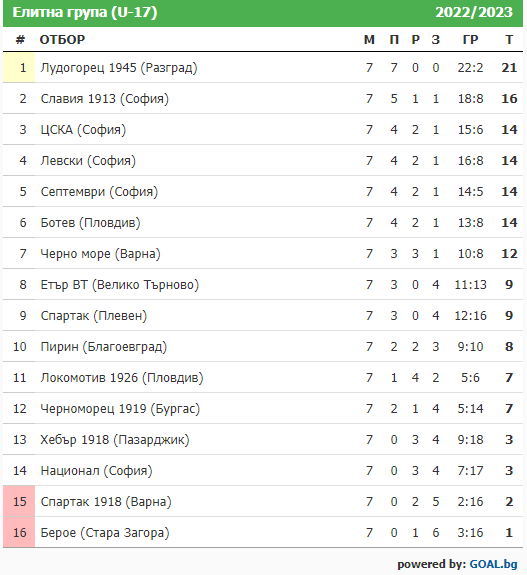Click the Славия 1913 (София) team name
527x575 pixels.
coord(105,99)
